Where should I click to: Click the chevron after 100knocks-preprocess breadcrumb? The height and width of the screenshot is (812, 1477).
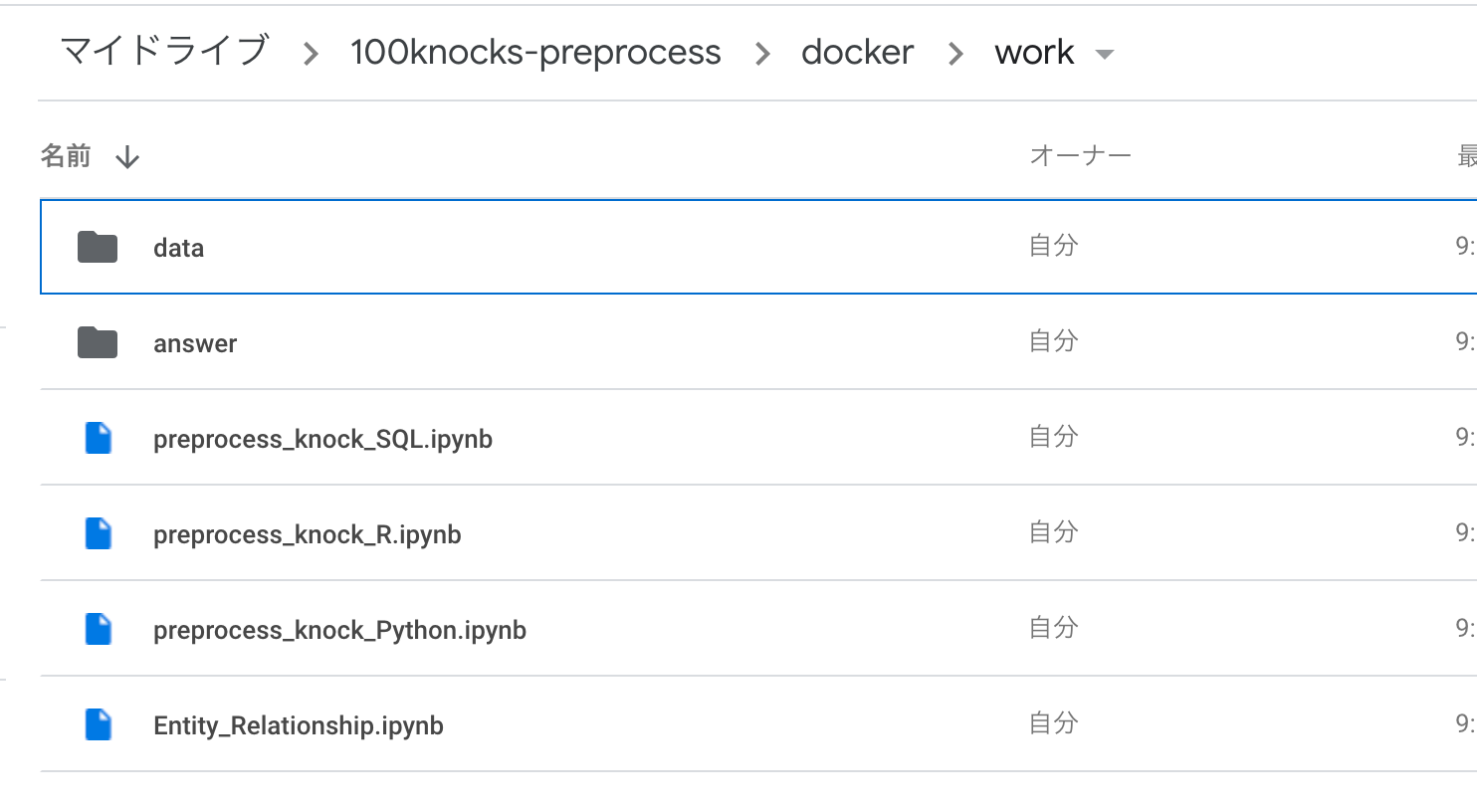(x=762, y=54)
